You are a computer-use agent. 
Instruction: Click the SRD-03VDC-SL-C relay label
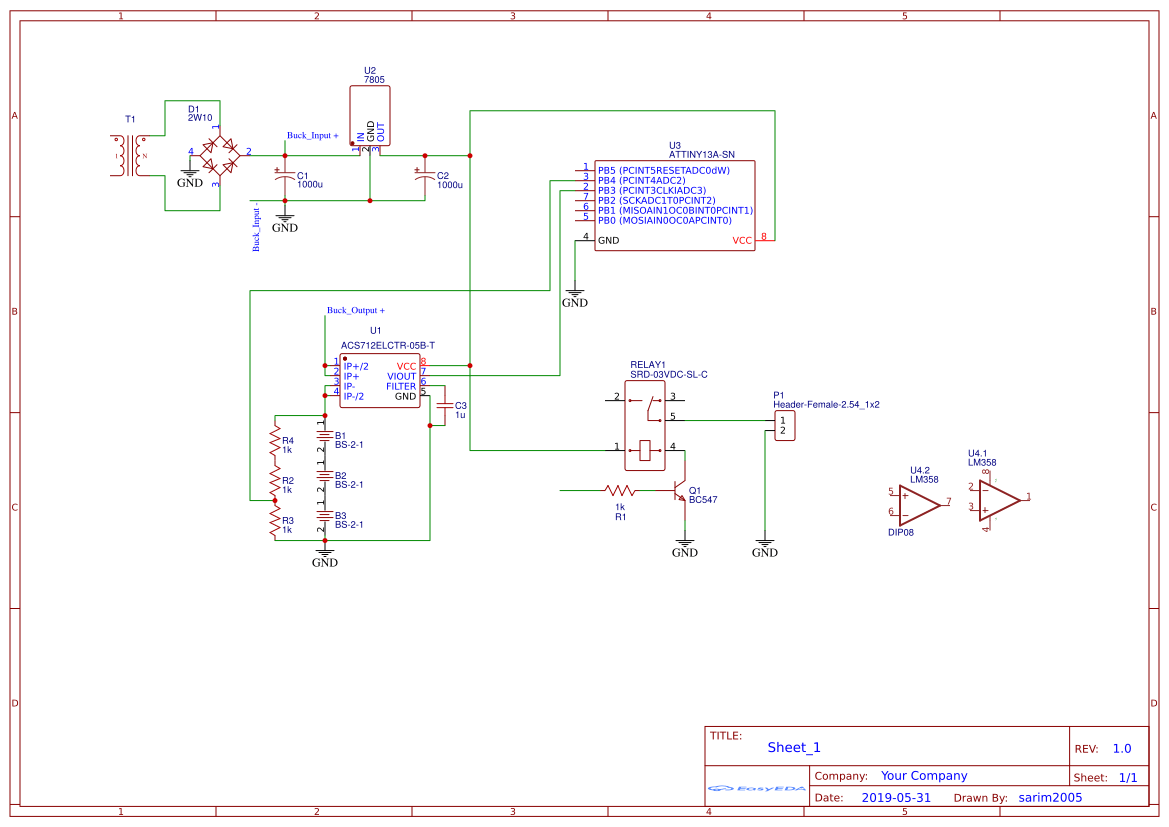click(x=669, y=375)
